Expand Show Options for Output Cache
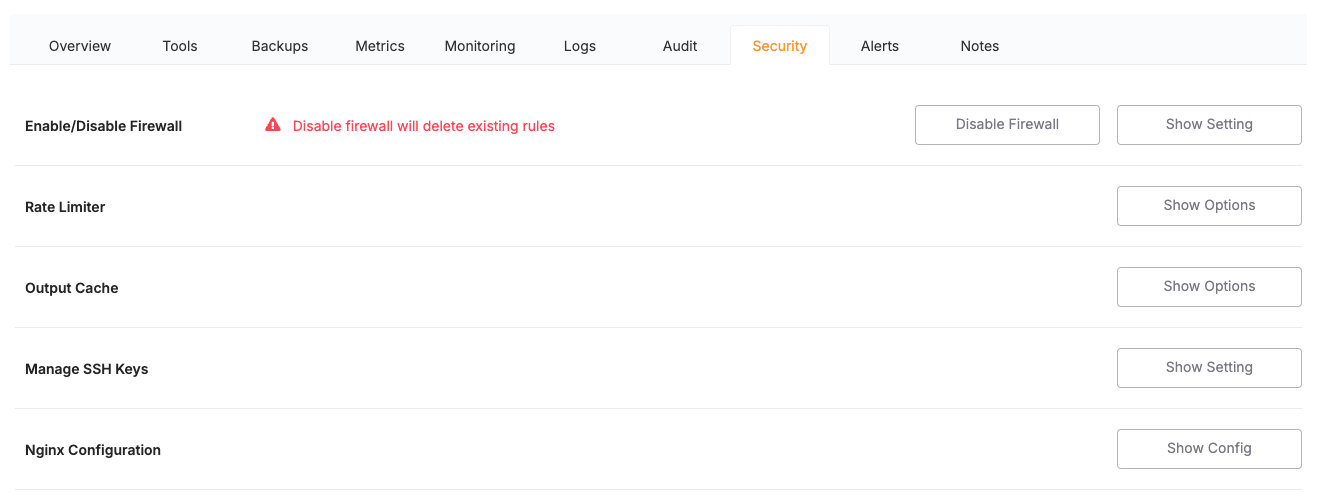 click(1209, 287)
